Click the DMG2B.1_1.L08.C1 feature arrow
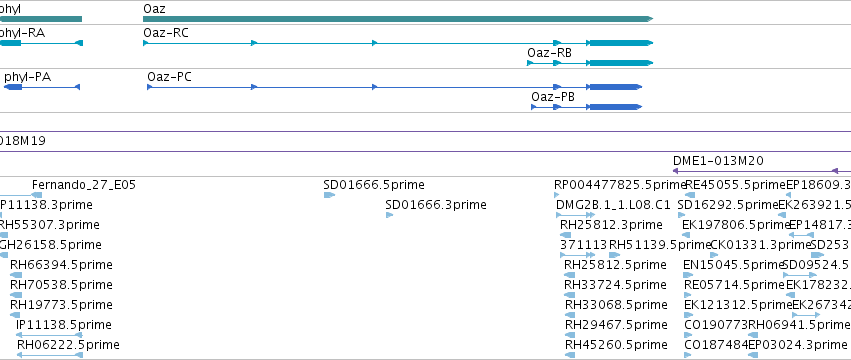This screenshot has width=851, height=360. click(x=575, y=215)
